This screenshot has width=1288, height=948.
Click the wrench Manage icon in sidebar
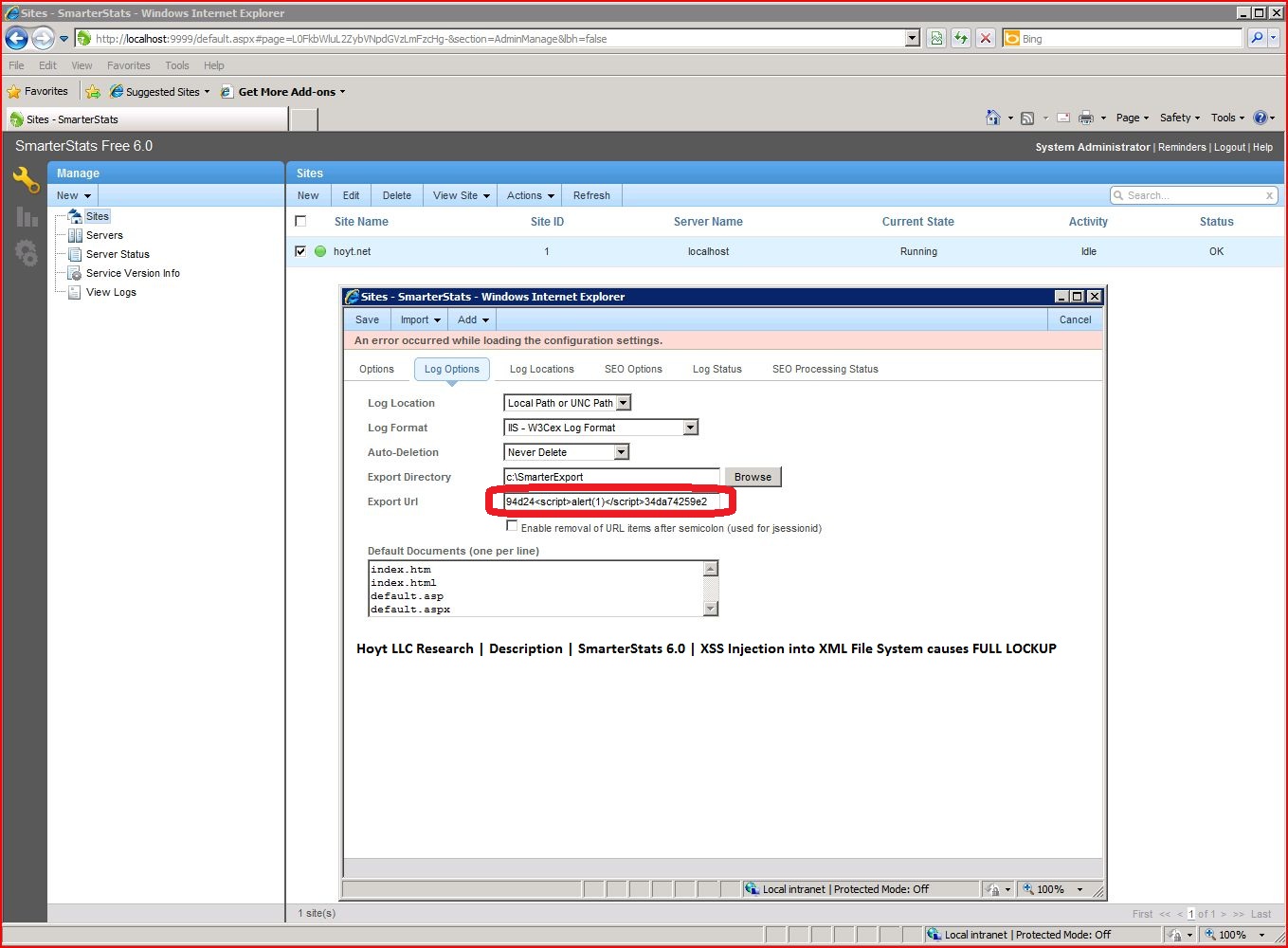point(26,179)
